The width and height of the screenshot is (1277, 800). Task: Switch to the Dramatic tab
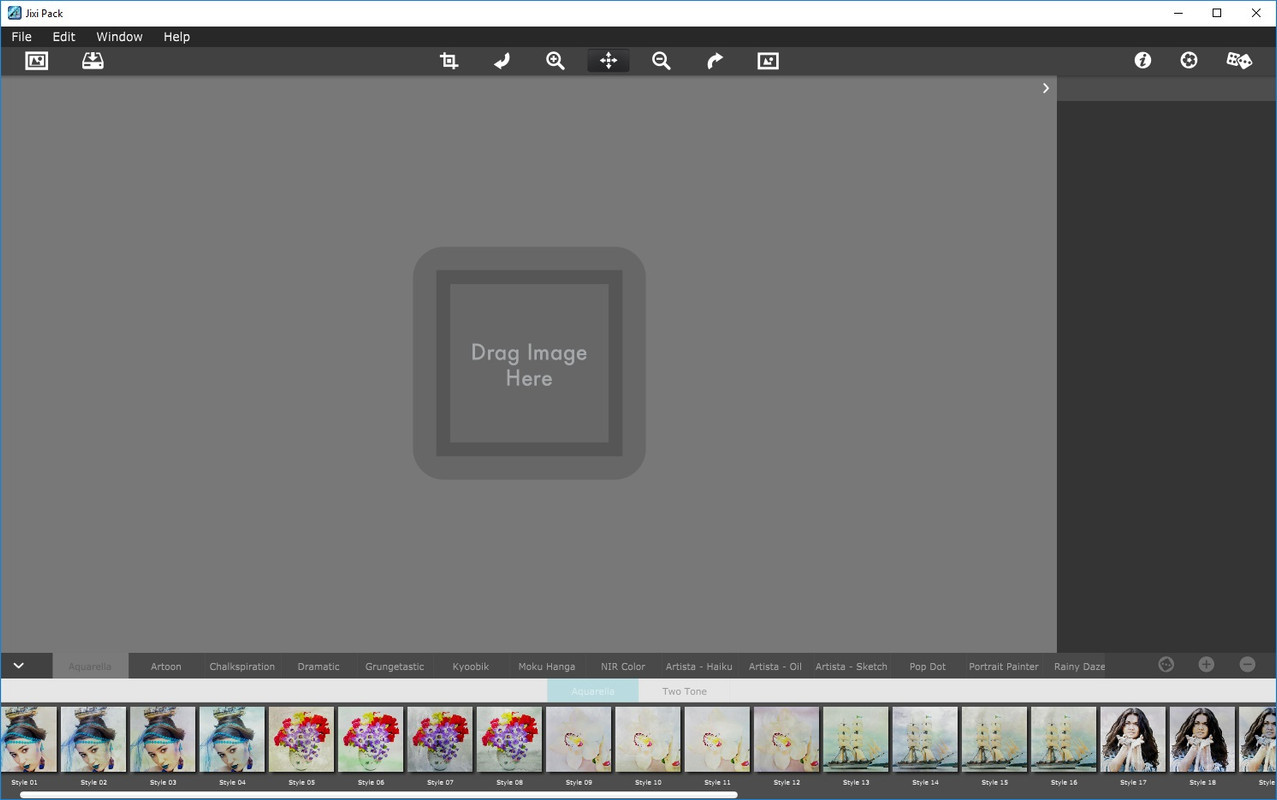click(x=319, y=666)
